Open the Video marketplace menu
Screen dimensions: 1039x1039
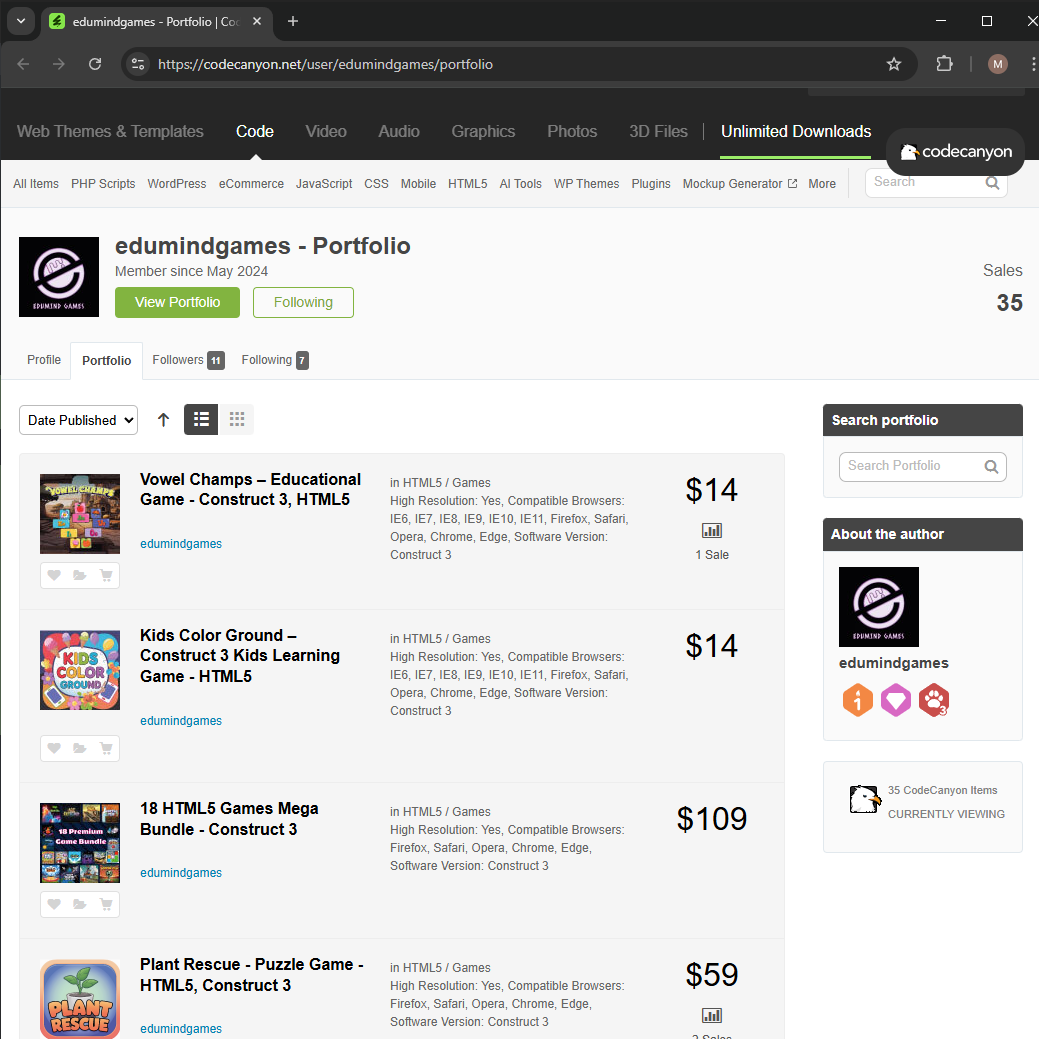pyautogui.click(x=326, y=131)
